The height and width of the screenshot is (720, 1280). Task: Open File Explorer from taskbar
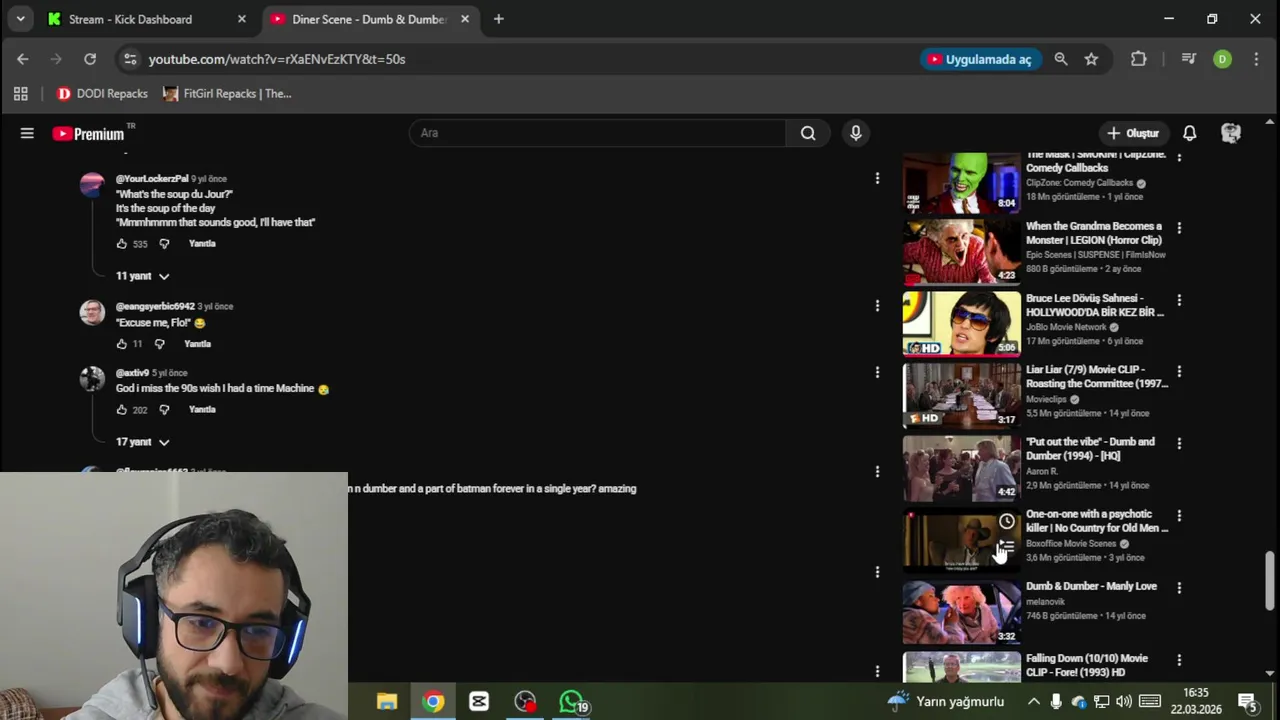(387, 702)
